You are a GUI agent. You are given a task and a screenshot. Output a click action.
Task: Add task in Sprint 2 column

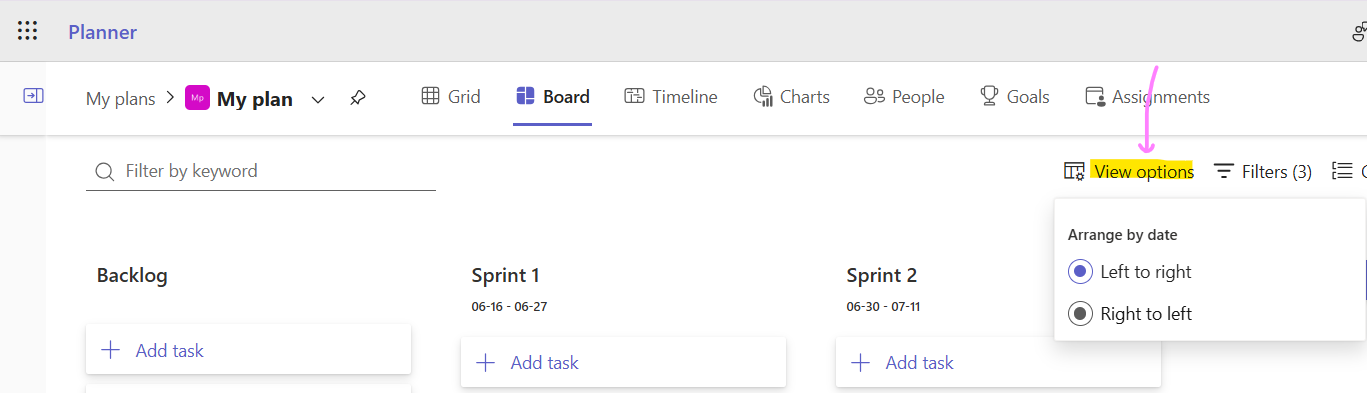tap(998, 362)
